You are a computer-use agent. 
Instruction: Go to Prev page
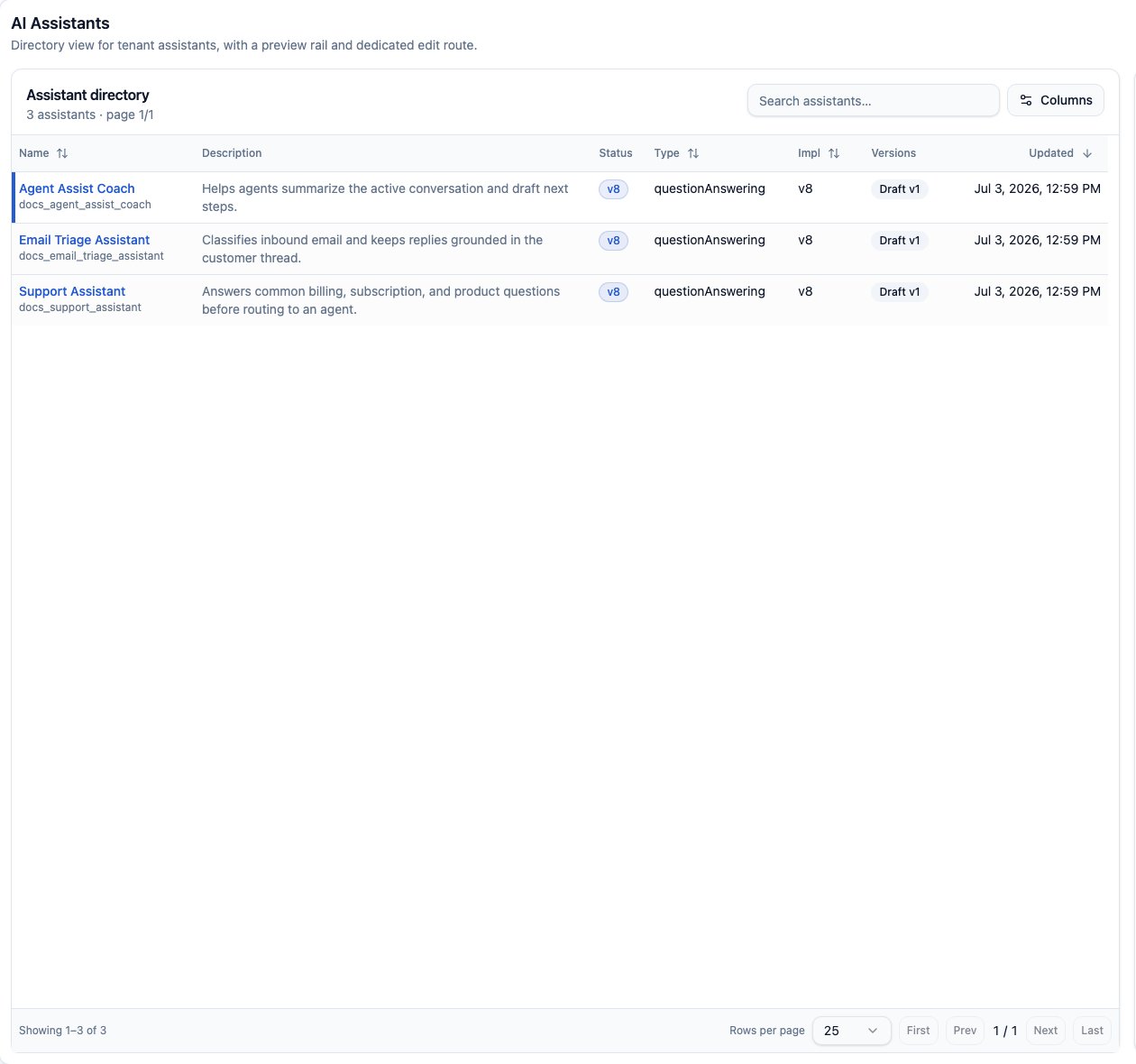(x=965, y=1031)
